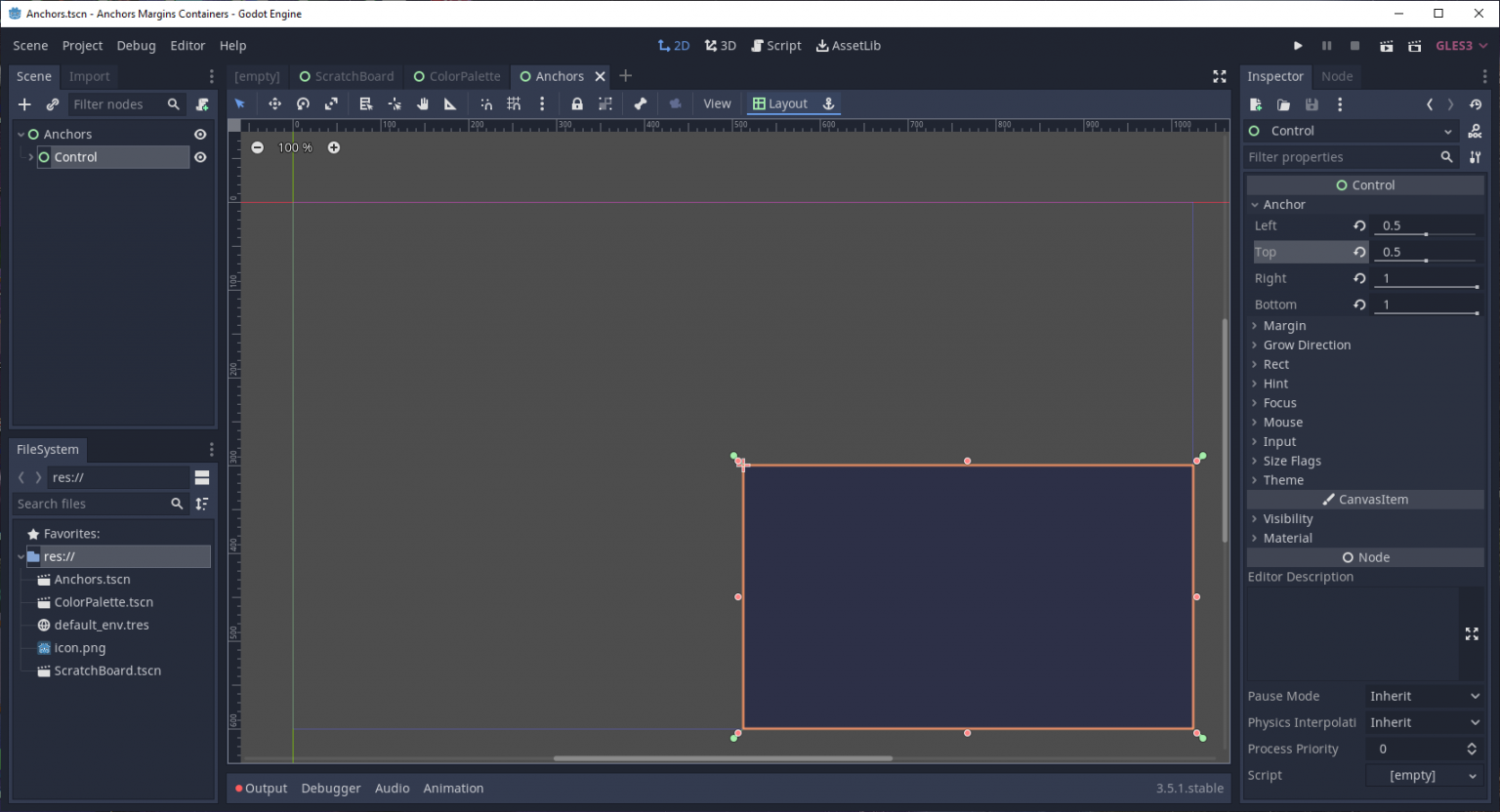Activate the Pan canvas tool
1500x812 pixels.
click(x=422, y=103)
